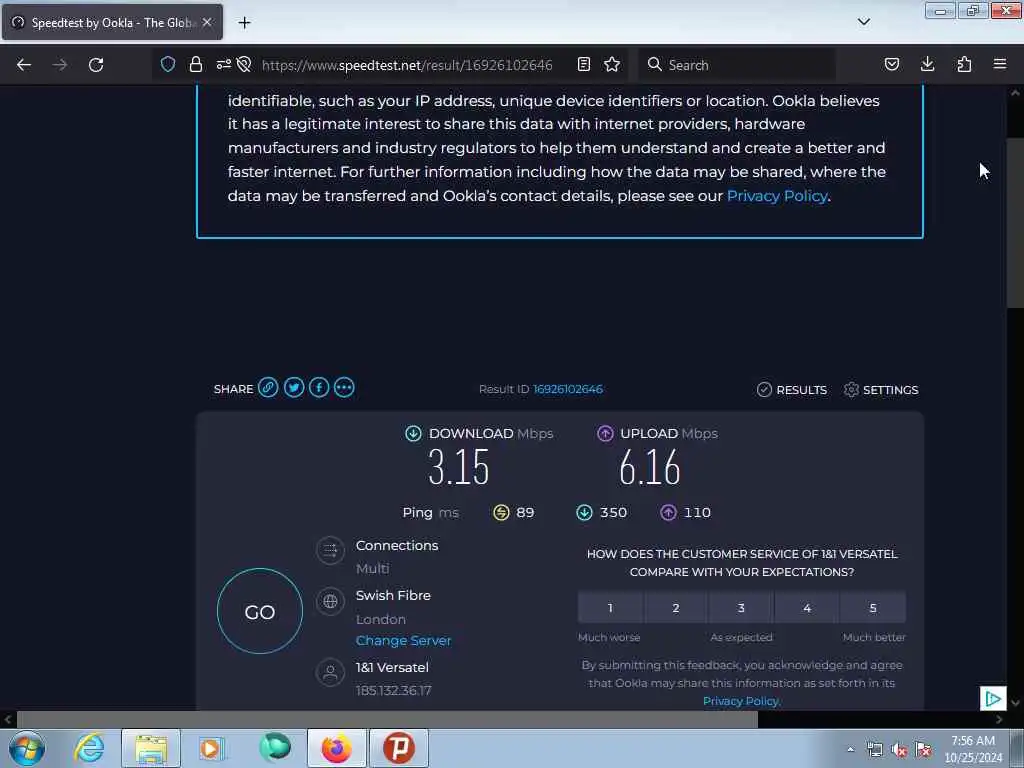Rate customer service 4

pos(807,608)
